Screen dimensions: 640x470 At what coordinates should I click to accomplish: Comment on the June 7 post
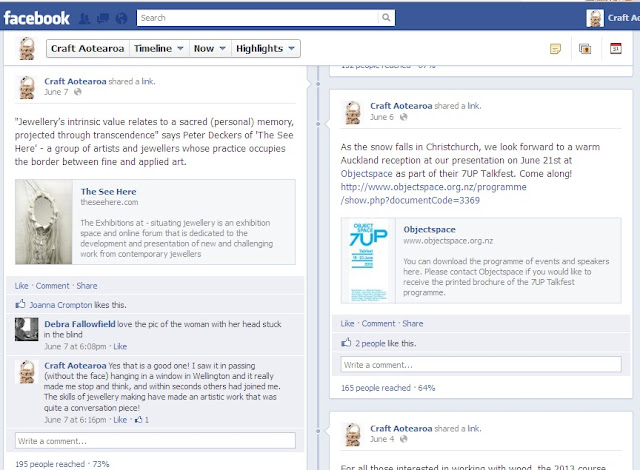coord(53,286)
